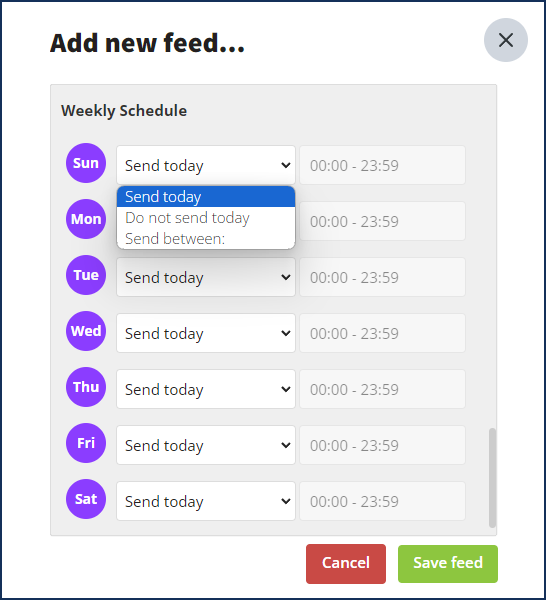This screenshot has width=546, height=600.
Task: Cancel adding the new feed
Action: pyautogui.click(x=346, y=564)
